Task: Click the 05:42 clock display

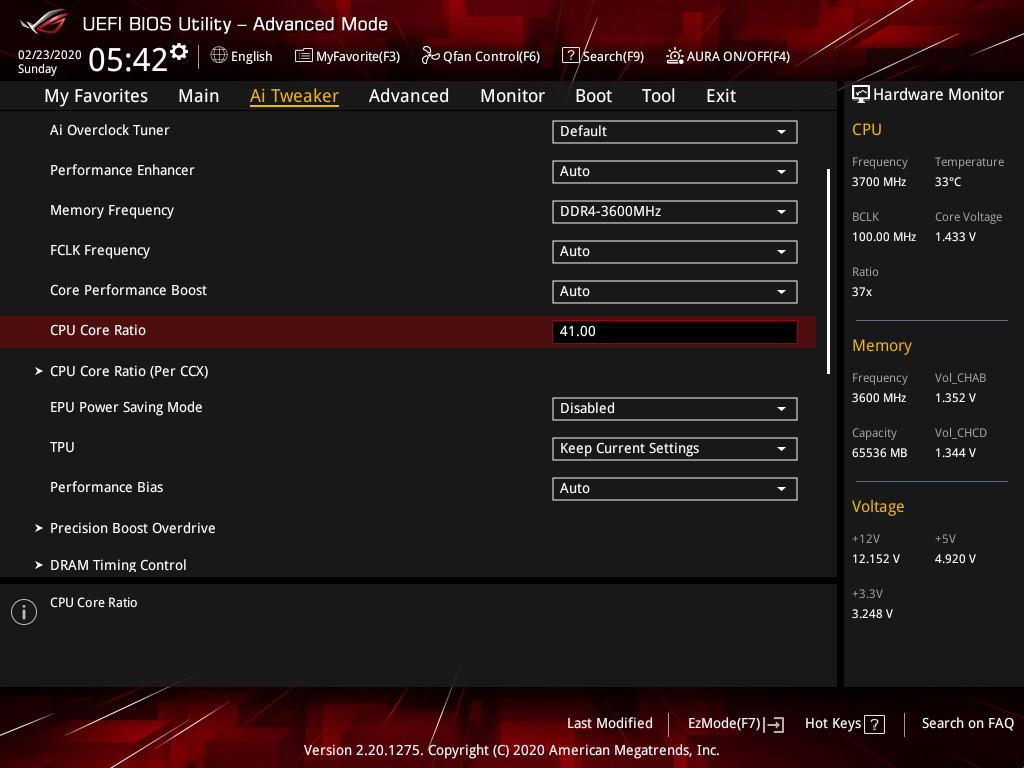Action: tap(128, 59)
